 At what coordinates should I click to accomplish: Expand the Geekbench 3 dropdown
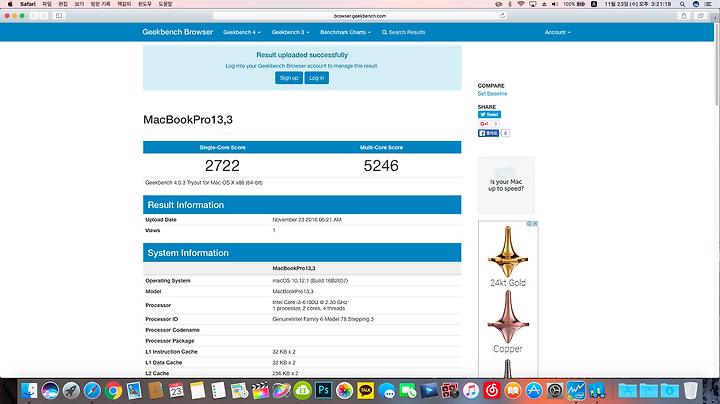click(290, 32)
